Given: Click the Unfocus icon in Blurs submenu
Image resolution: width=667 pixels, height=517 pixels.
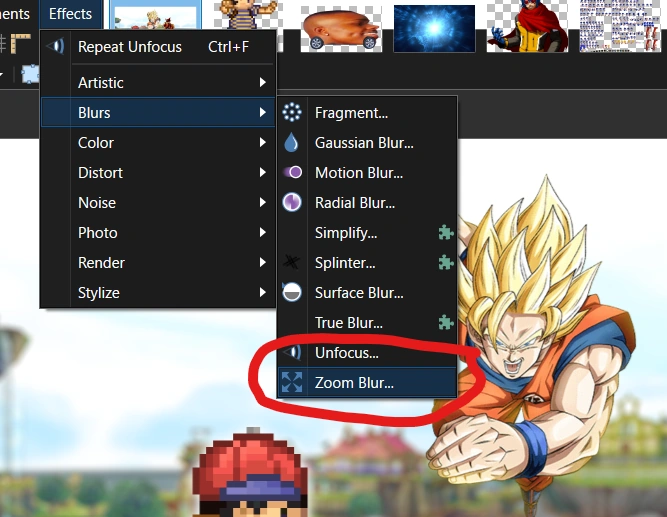Looking at the screenshot, I should coord(292,352).
